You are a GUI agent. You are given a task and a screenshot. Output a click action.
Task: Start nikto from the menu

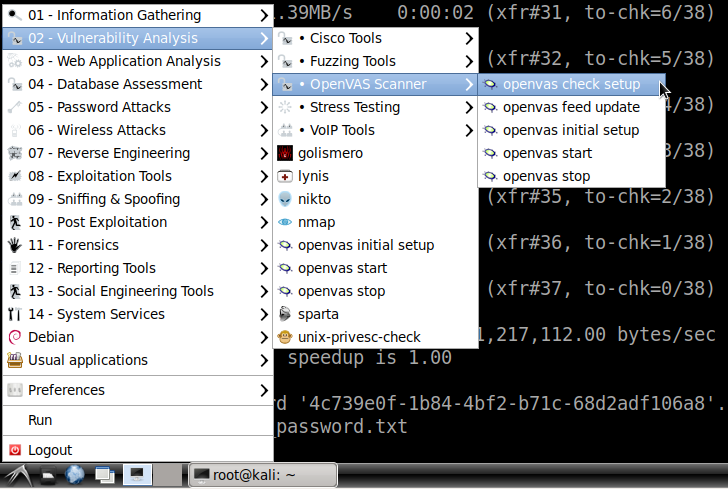coord(314,199)
